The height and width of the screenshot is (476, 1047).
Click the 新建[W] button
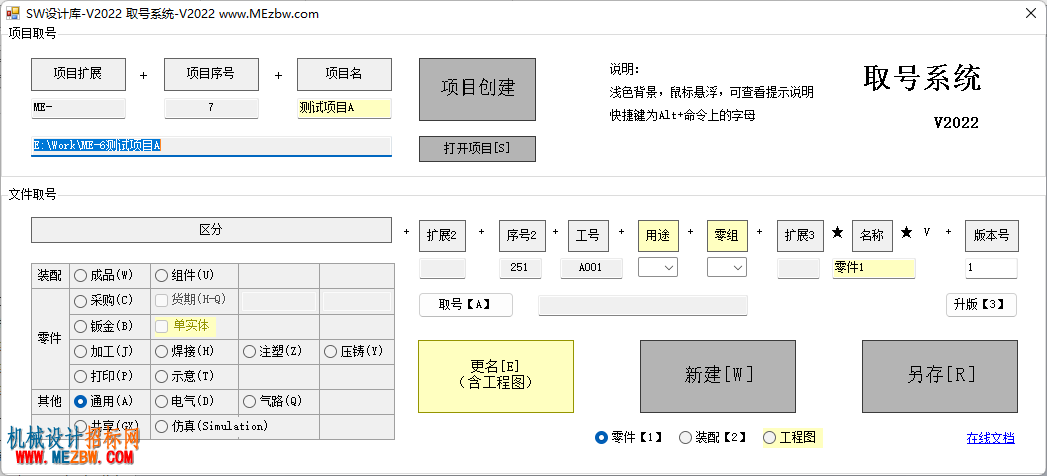click(718, 376)
